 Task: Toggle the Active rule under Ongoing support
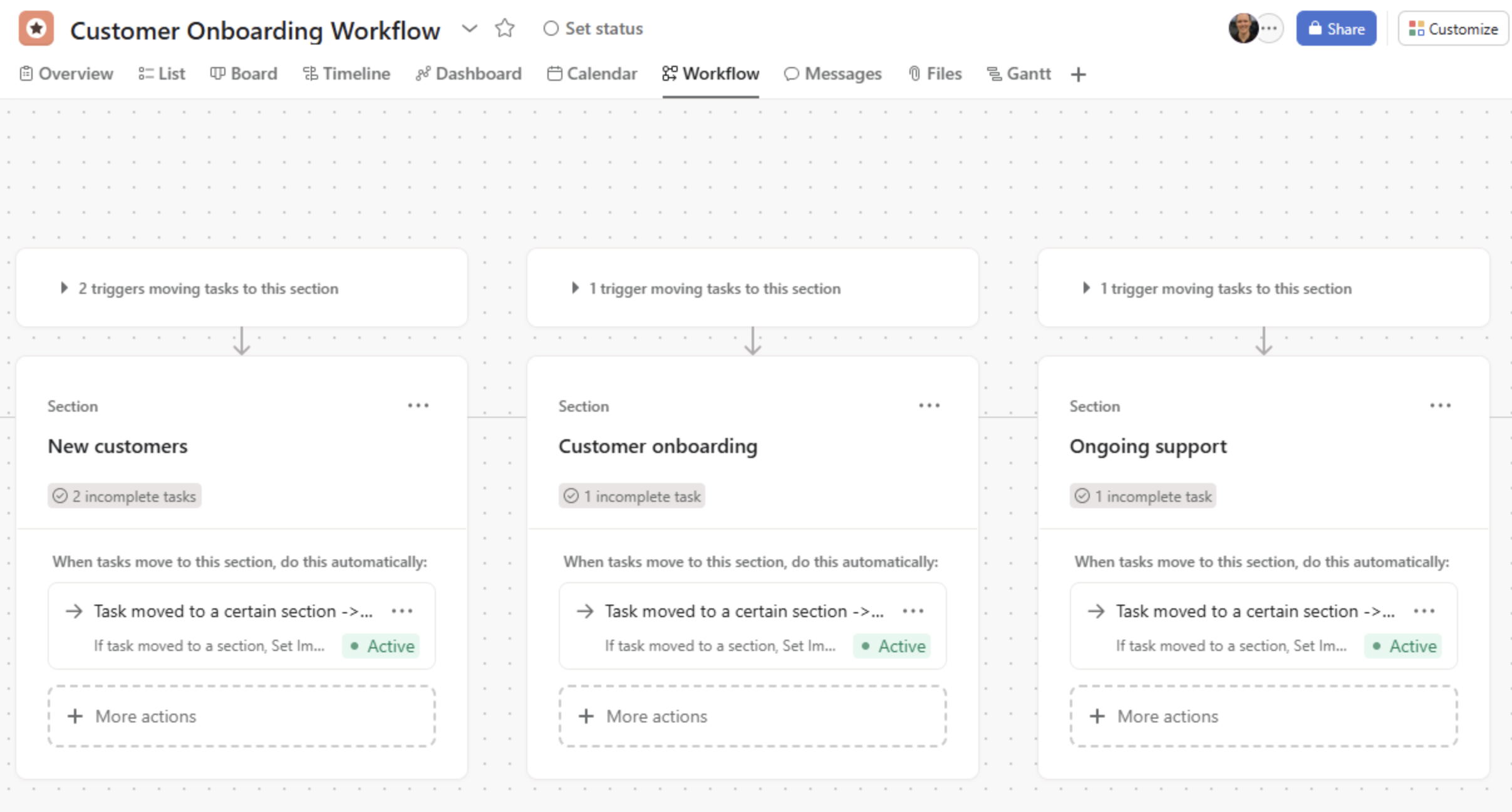[1403, 645]
